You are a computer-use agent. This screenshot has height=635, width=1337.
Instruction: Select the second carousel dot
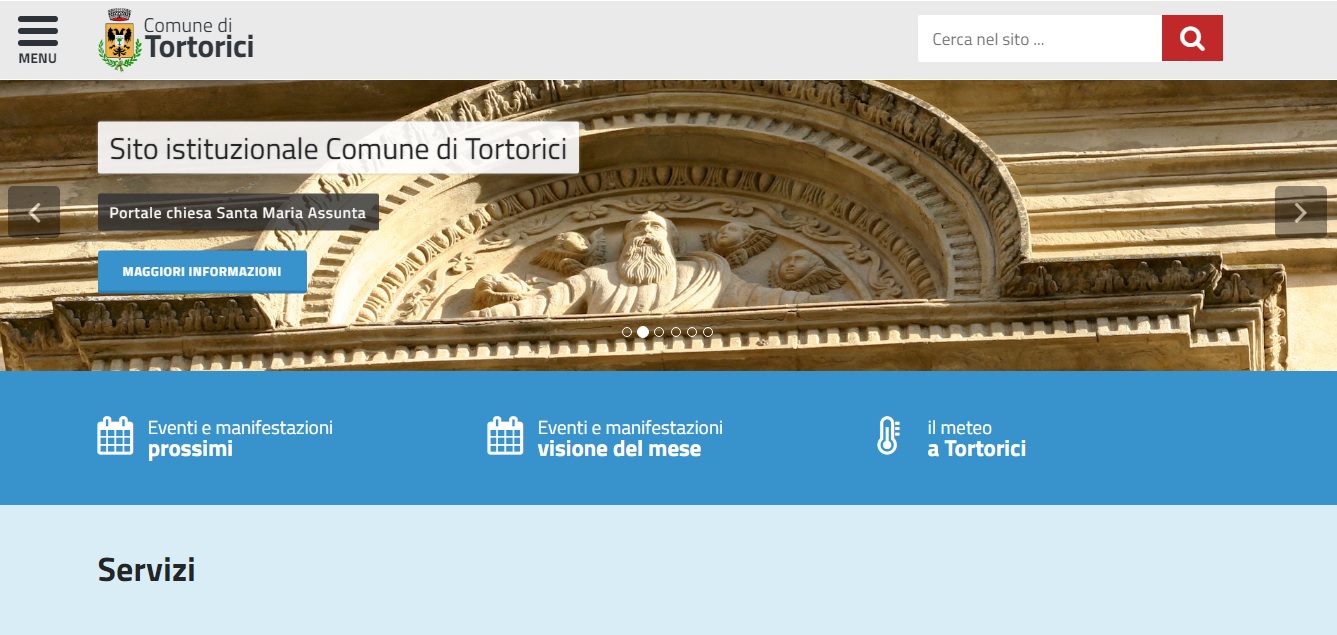[643, 332]
